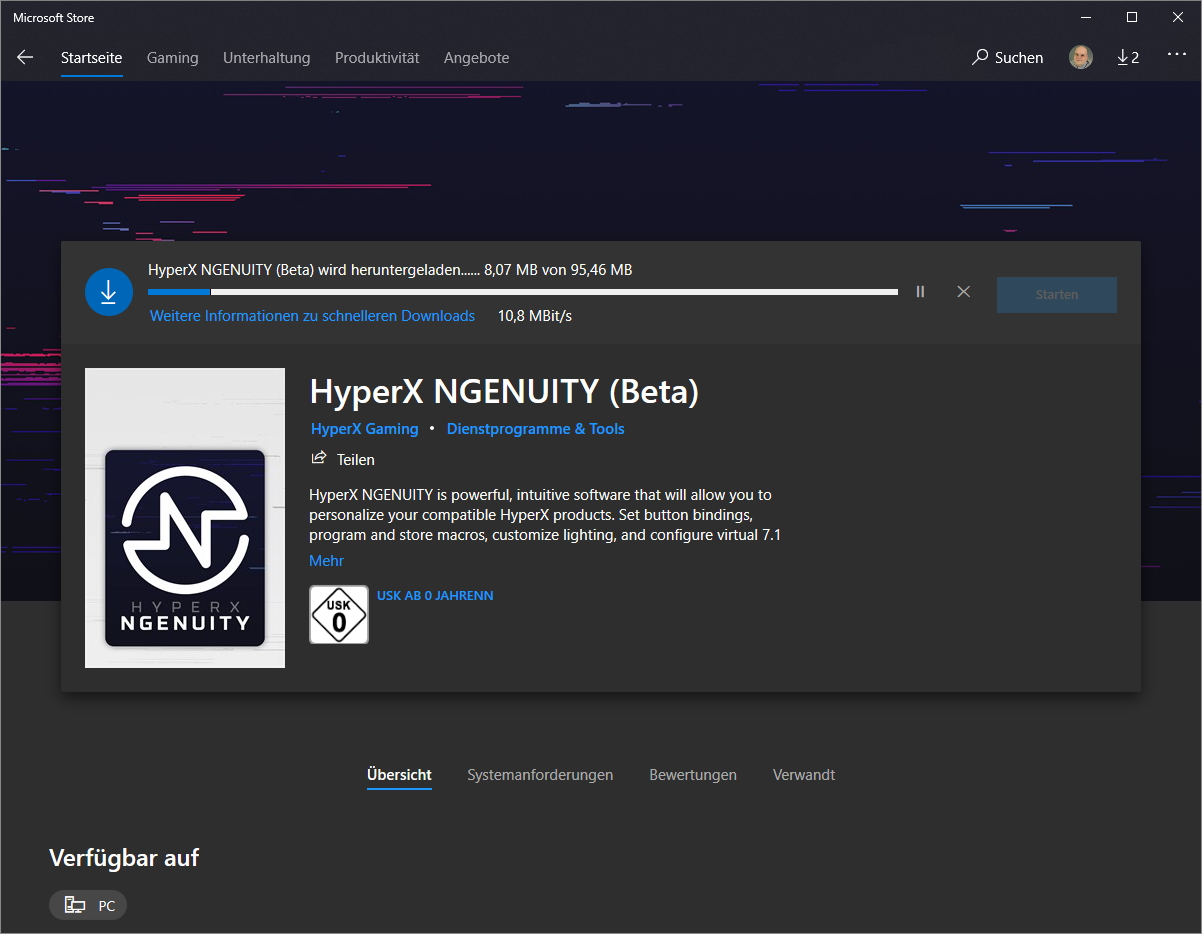
Task: Pause the HyperX NGENUITY download
Action: pos(920,292)
